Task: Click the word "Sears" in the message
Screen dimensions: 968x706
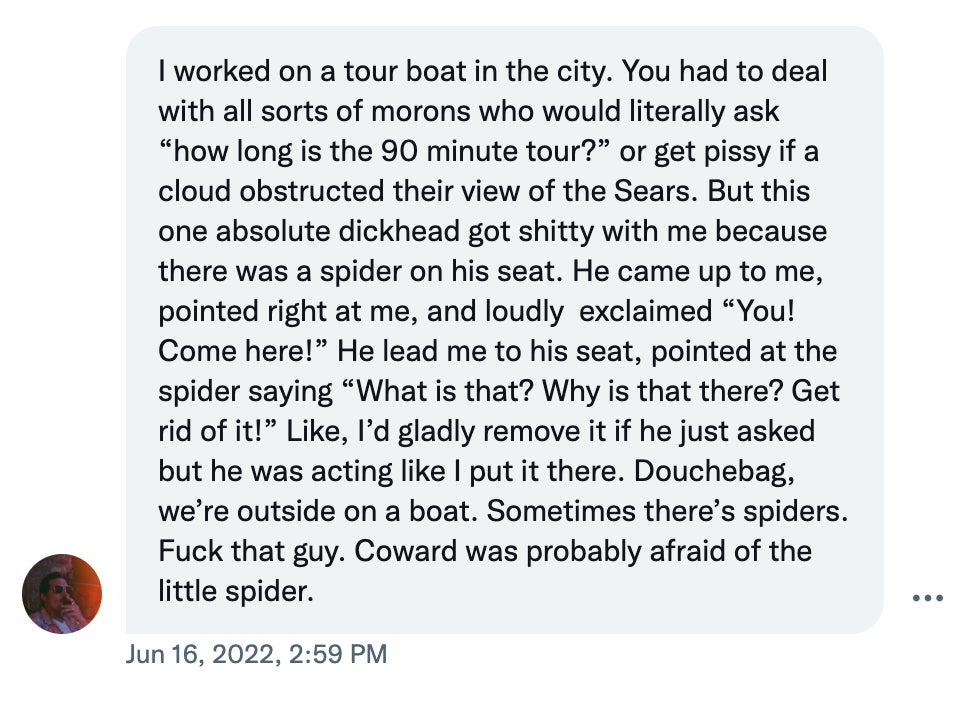Action: [774, 192]
